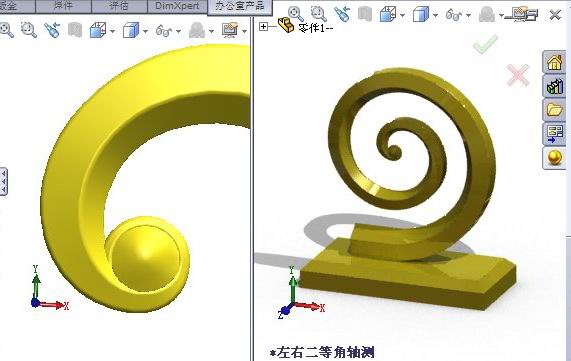The image size is (571, 361).
Task: Open Edit Appearance dropdown arrow in 零件1 viewport
Action: [x=501, y=15]
